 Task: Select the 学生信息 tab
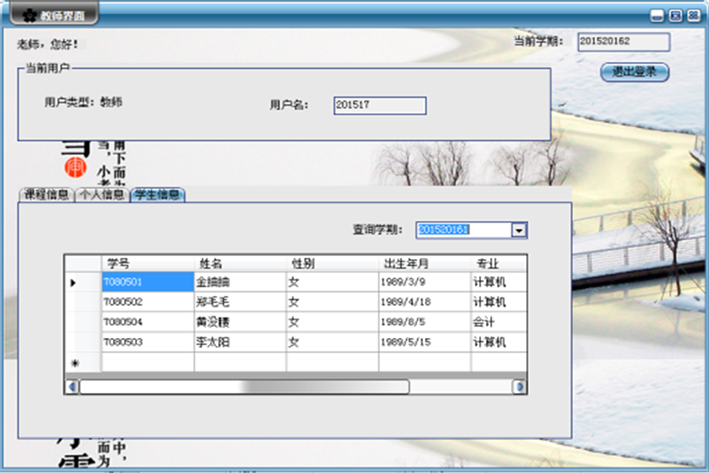157,194
